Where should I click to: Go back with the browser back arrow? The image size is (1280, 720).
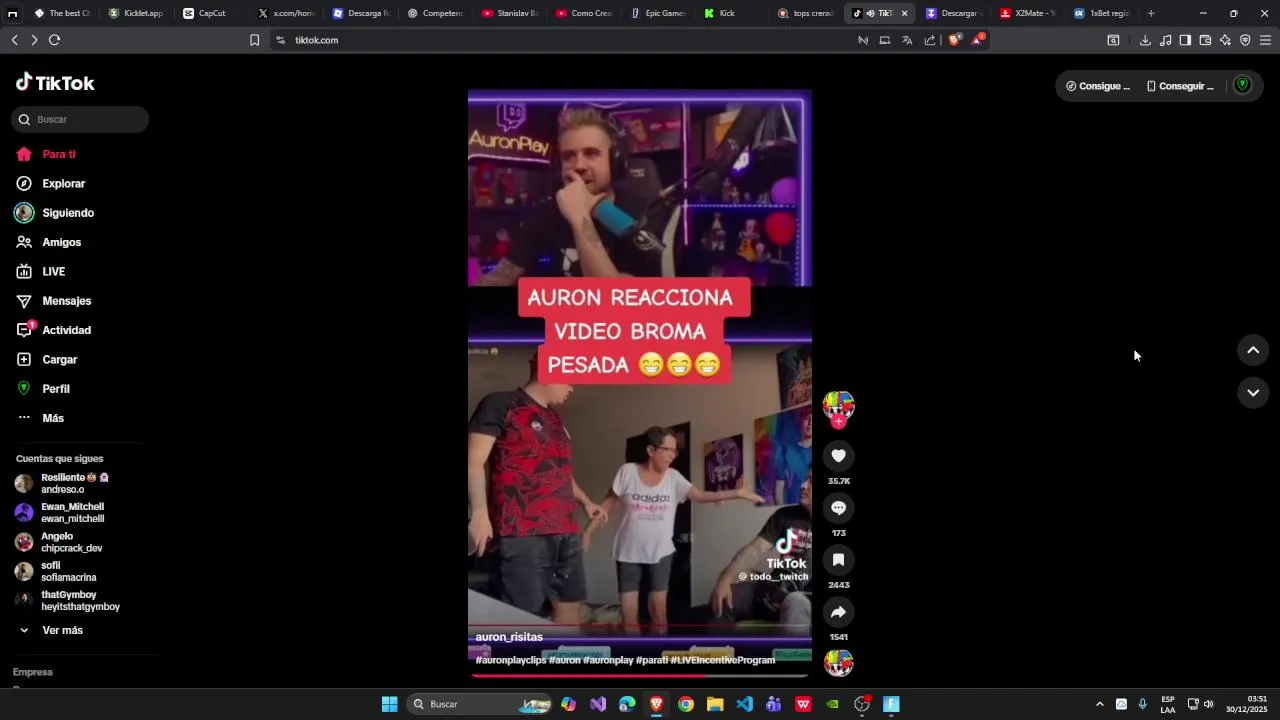(x=14, y=40)
